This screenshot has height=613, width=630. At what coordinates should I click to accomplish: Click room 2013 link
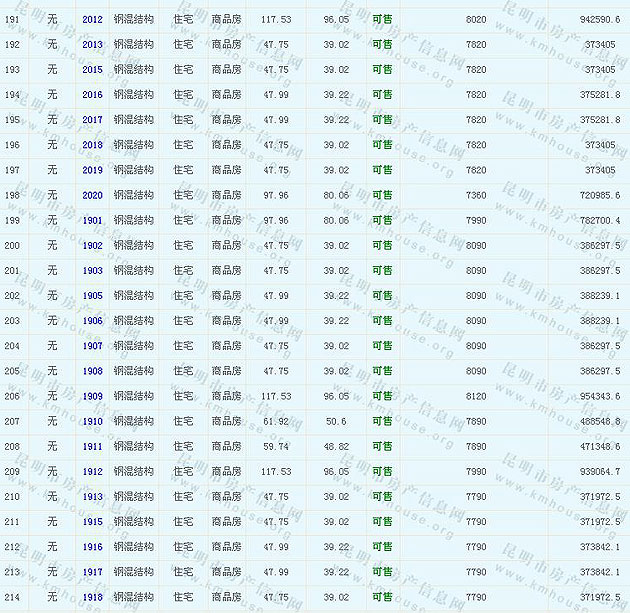pos(92,44)
